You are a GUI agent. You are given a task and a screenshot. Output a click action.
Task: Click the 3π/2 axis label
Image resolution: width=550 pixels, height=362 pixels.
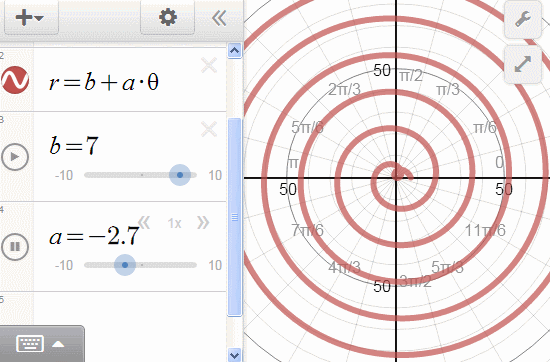click(x=416, y=281)
